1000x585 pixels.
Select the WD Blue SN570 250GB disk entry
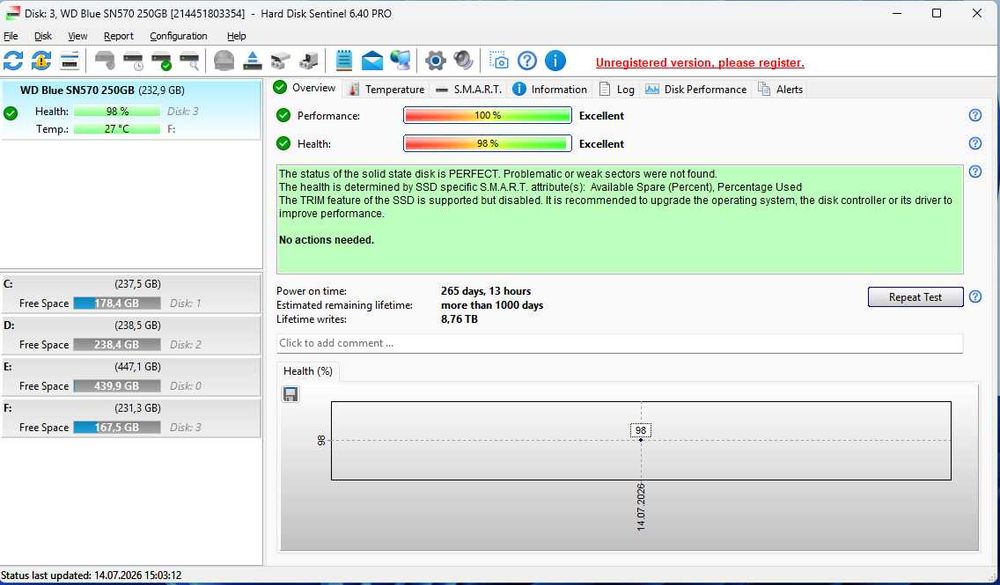pos(131,109)
